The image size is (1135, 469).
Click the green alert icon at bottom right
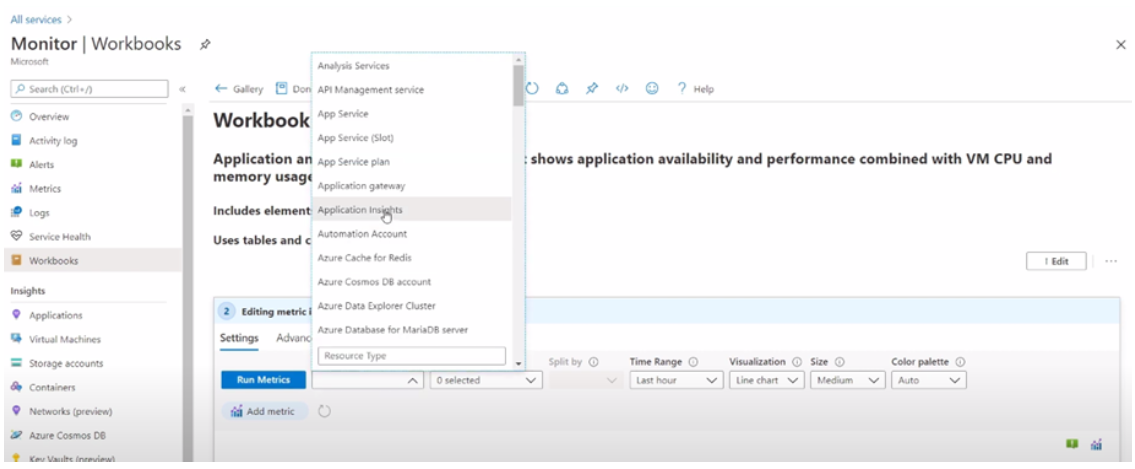[1072, 444]
